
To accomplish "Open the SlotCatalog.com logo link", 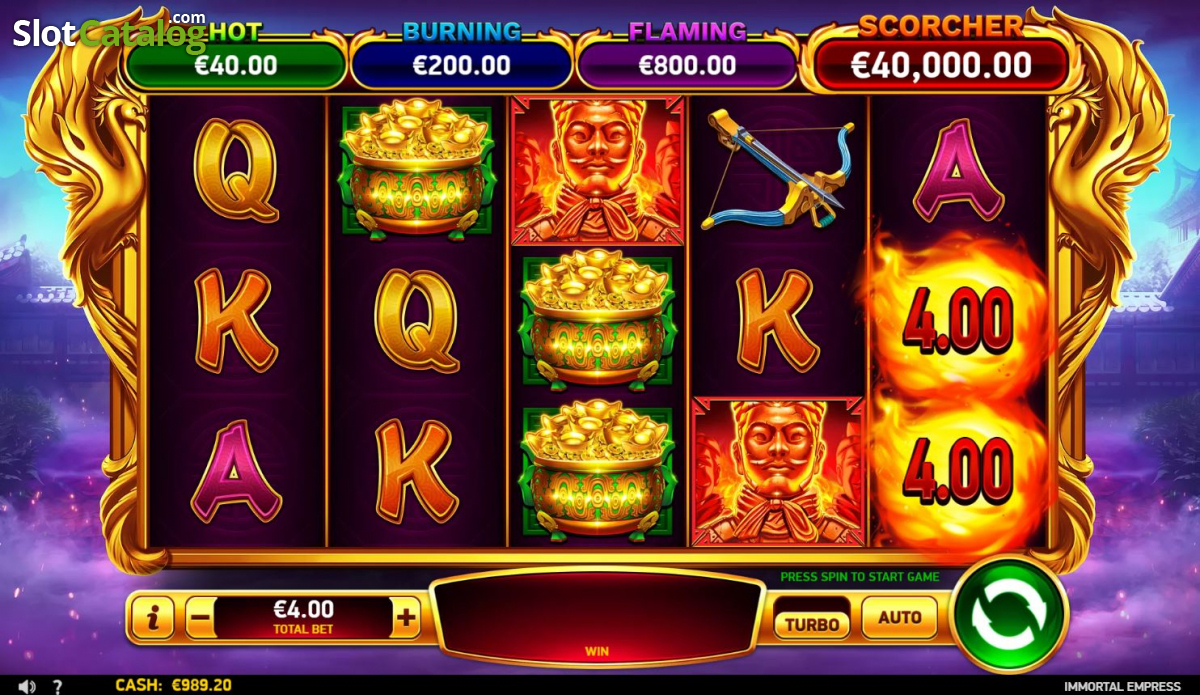I will point(110,33).
